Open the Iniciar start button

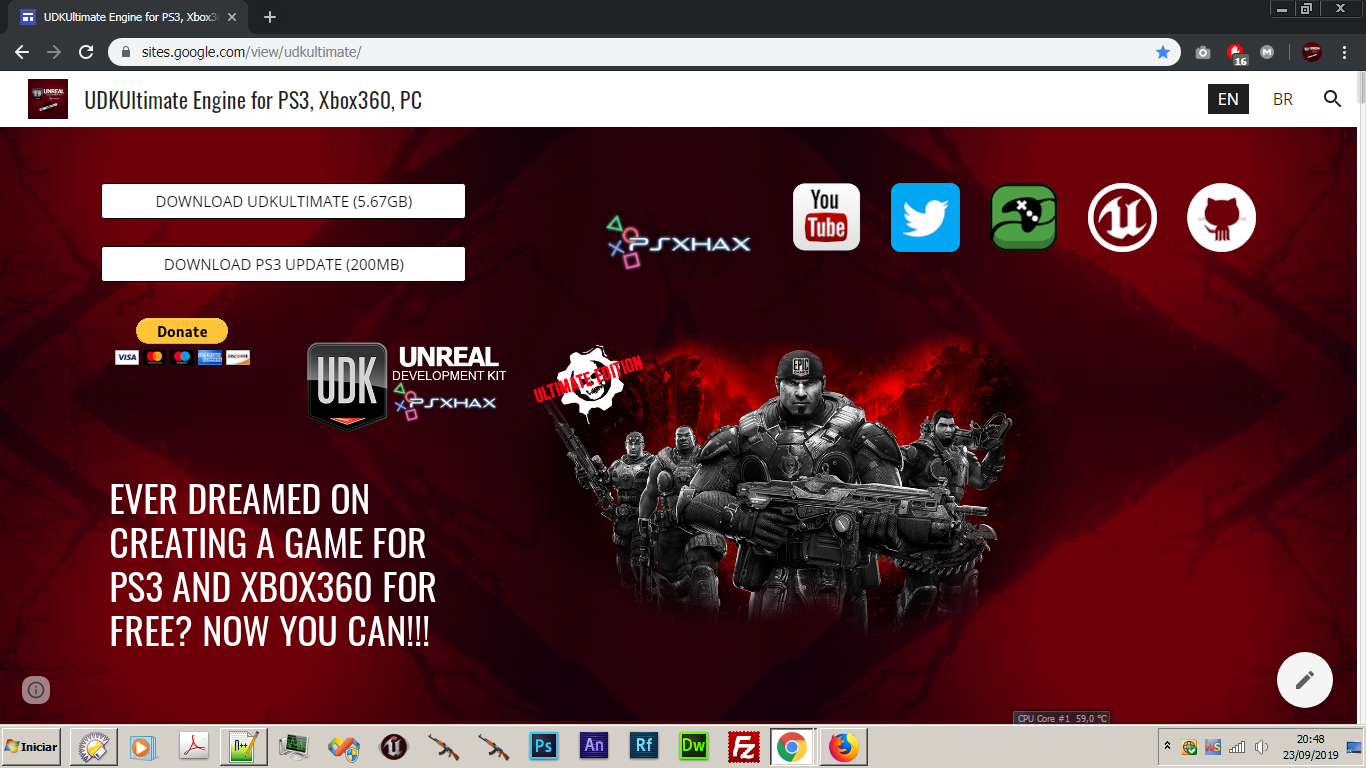[31, 746]
